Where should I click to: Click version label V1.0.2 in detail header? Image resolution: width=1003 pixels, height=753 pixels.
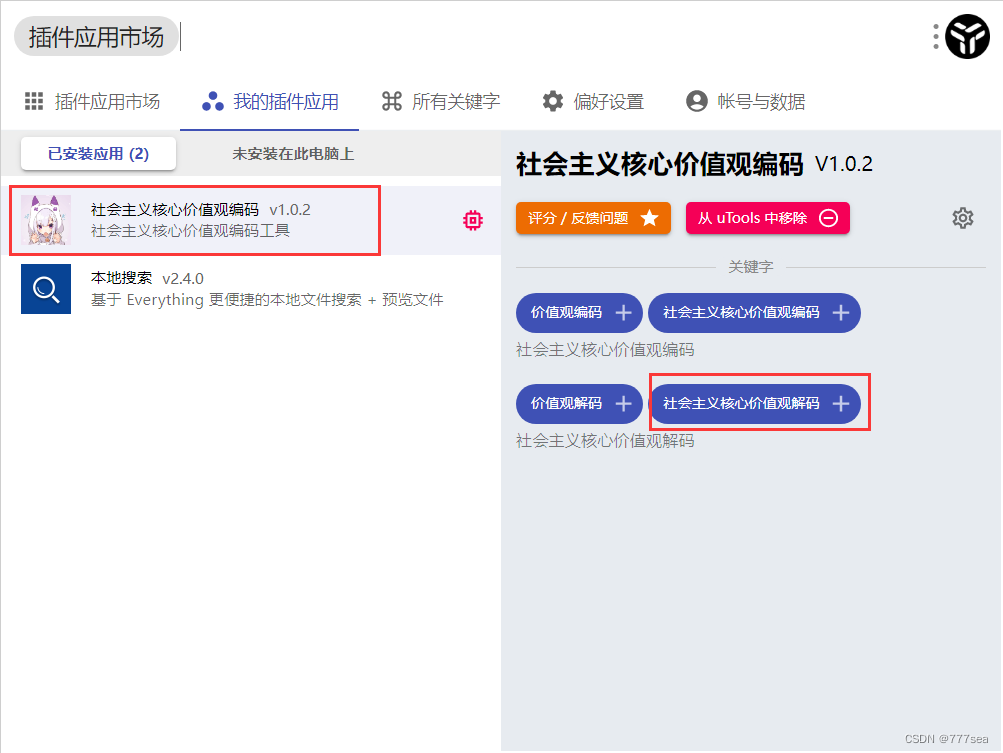[844, 164]
